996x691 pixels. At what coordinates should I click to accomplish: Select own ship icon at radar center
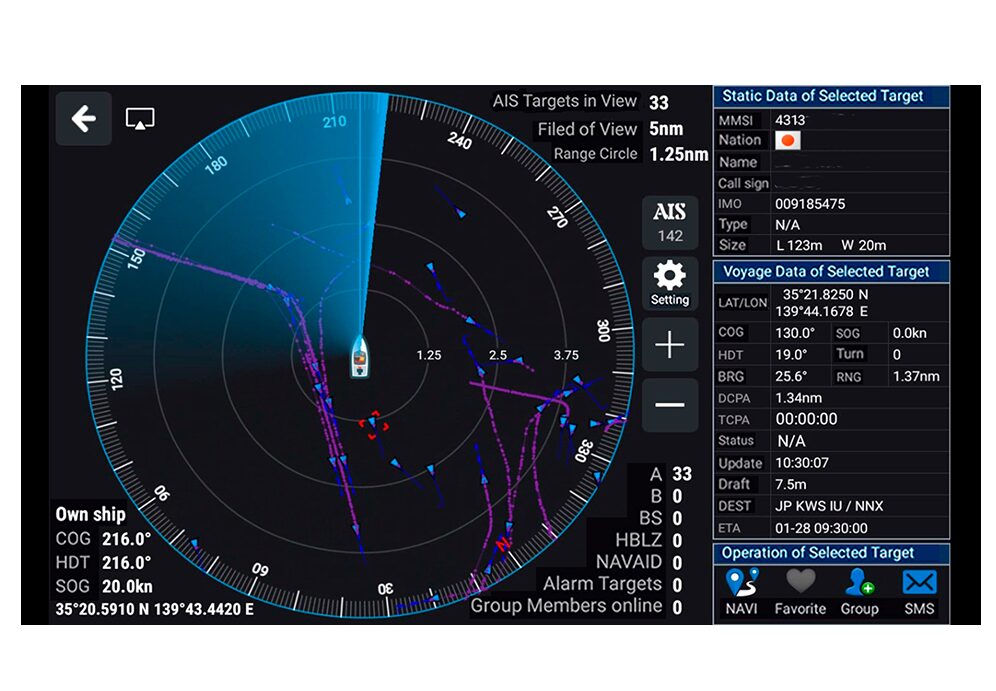coord(359,360)
